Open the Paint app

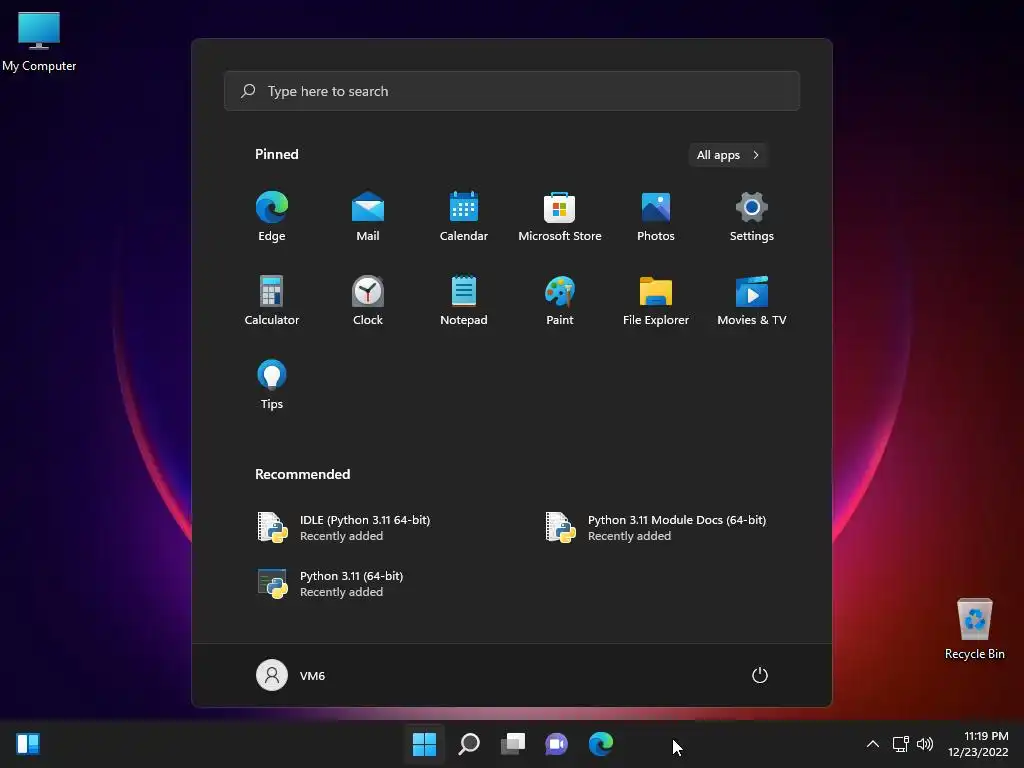[x=560, y=300]
